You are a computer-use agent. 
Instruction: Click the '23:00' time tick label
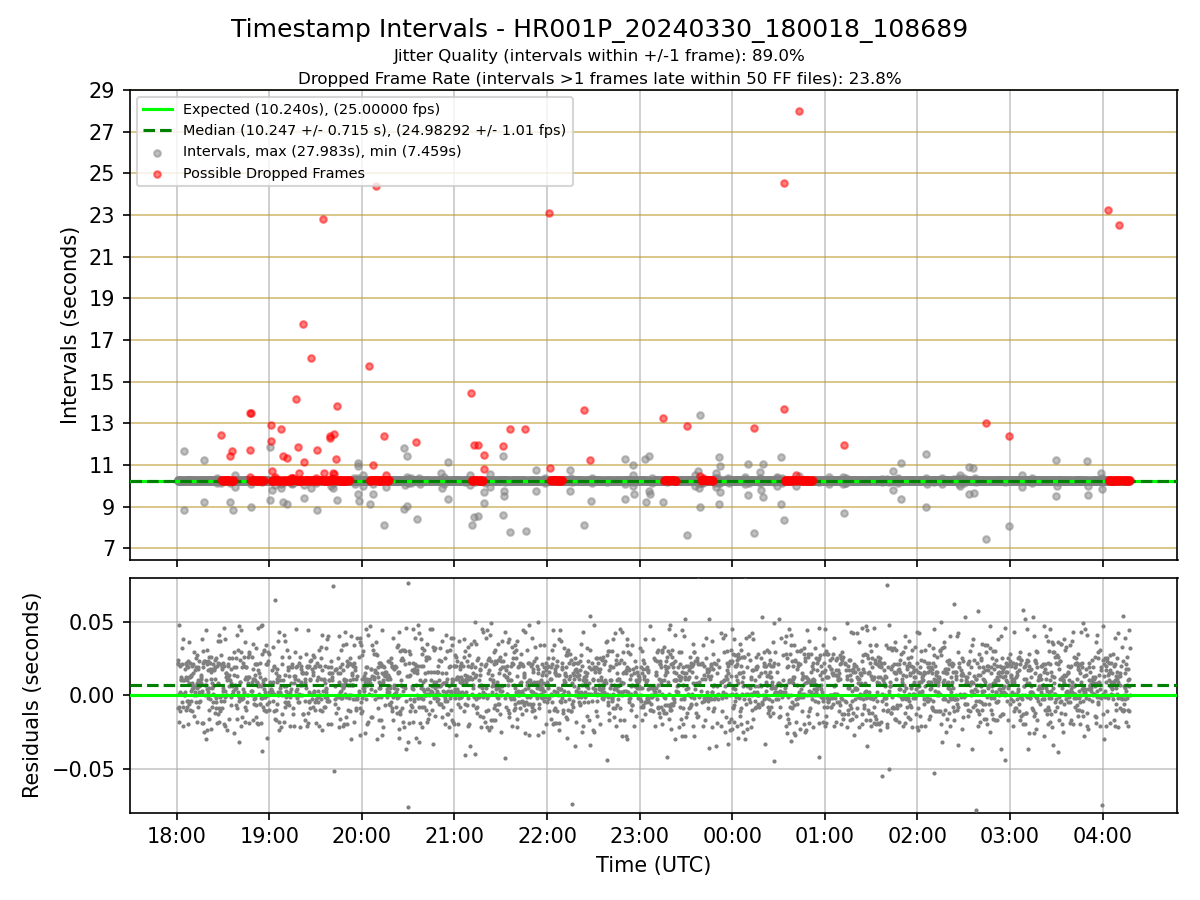(x=639, y=834)
